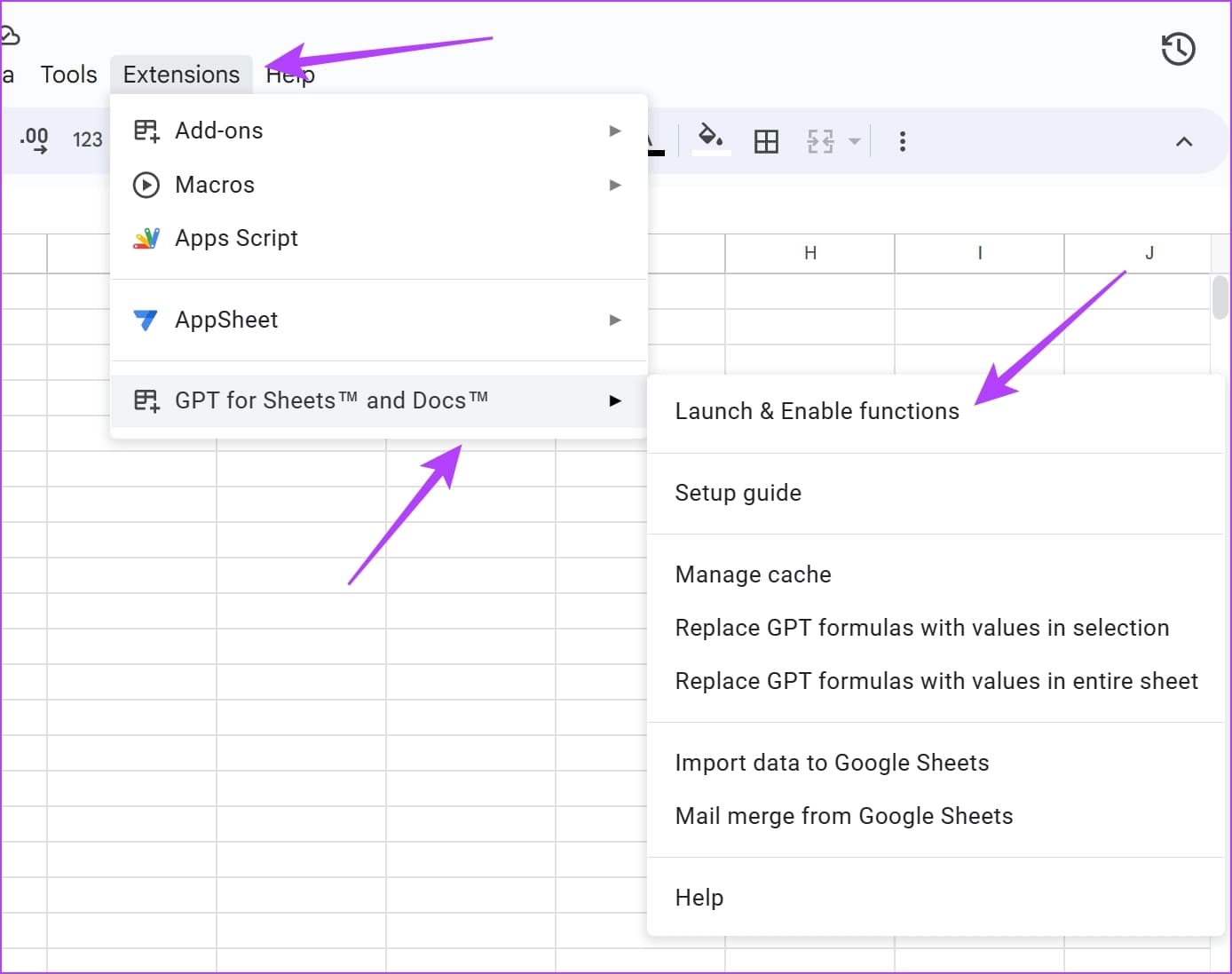
Task: Expand the merge cells dropdown arrow
Action: (855, 141)
